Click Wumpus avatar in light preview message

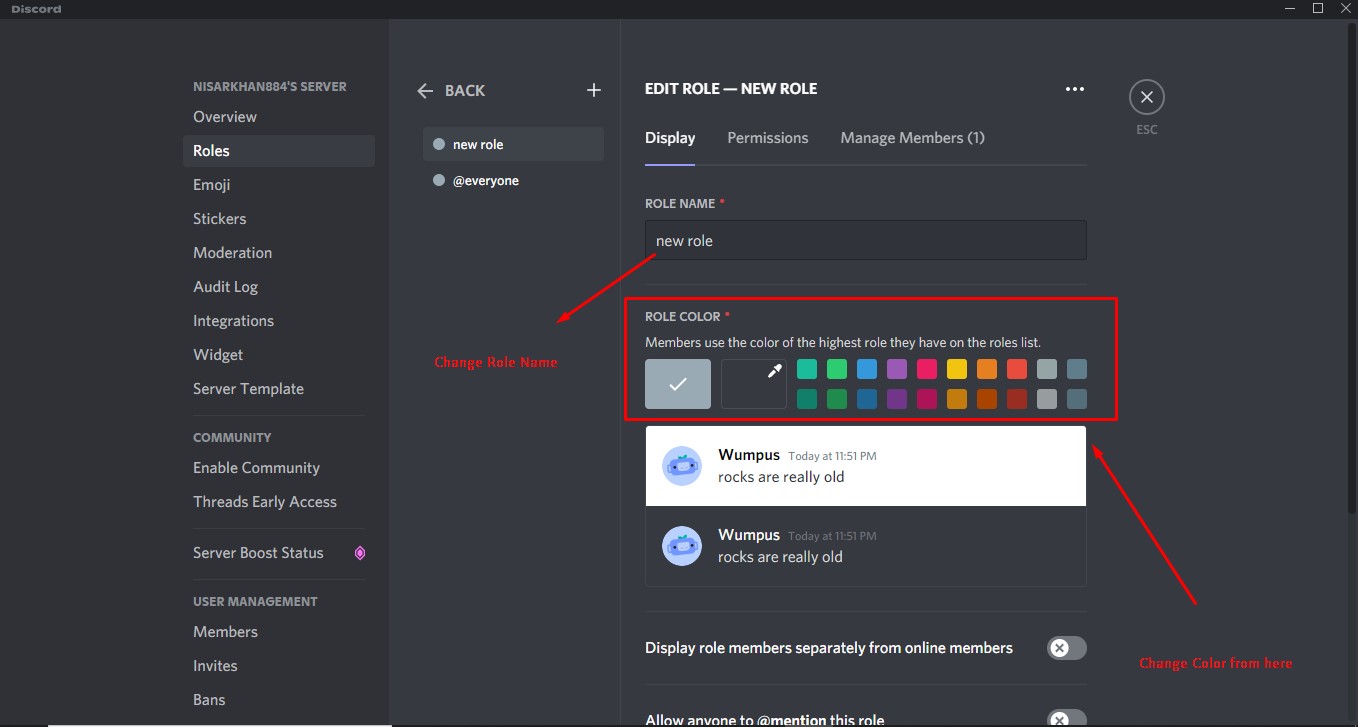pyautogui.click(x=682, y=466)
